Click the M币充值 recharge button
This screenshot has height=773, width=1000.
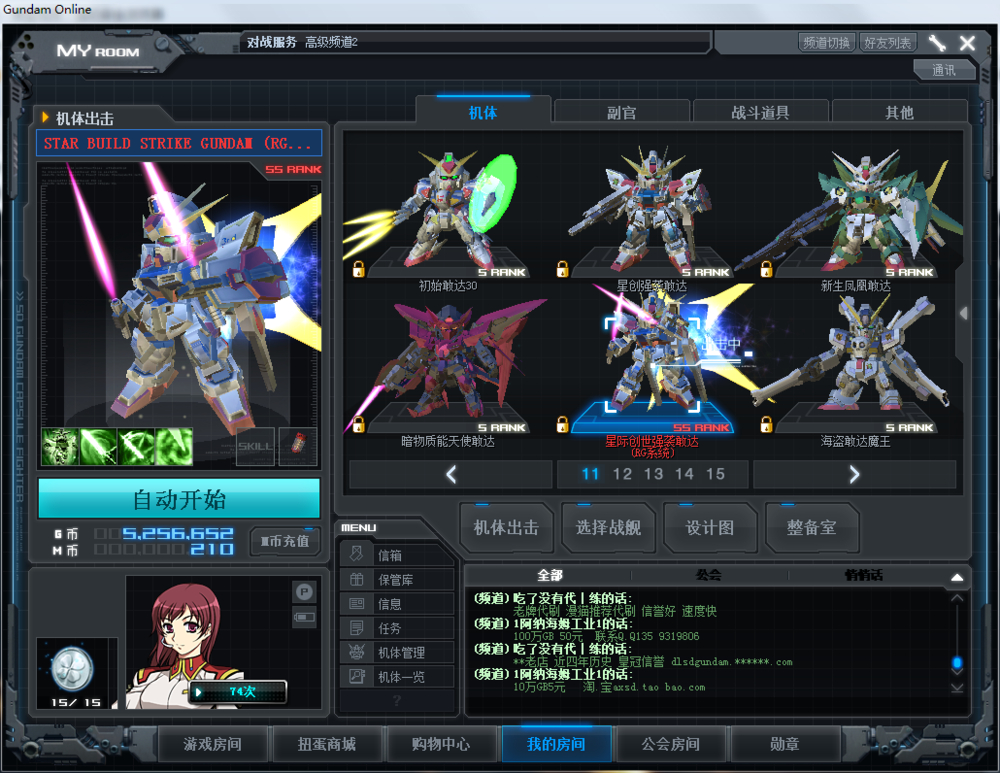[x=284, y=541]
